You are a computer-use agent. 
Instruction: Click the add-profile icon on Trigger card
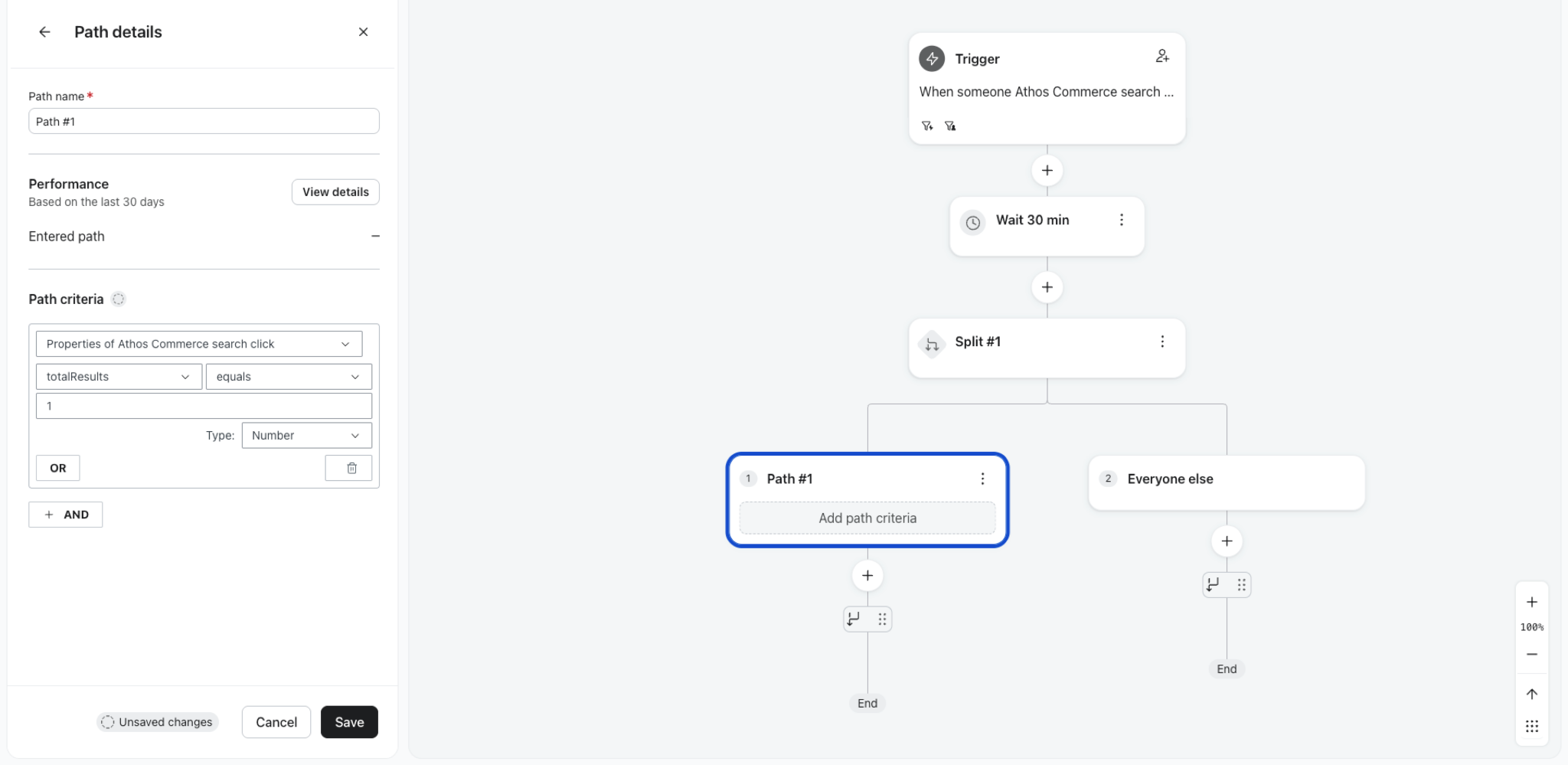(1162, 56)
